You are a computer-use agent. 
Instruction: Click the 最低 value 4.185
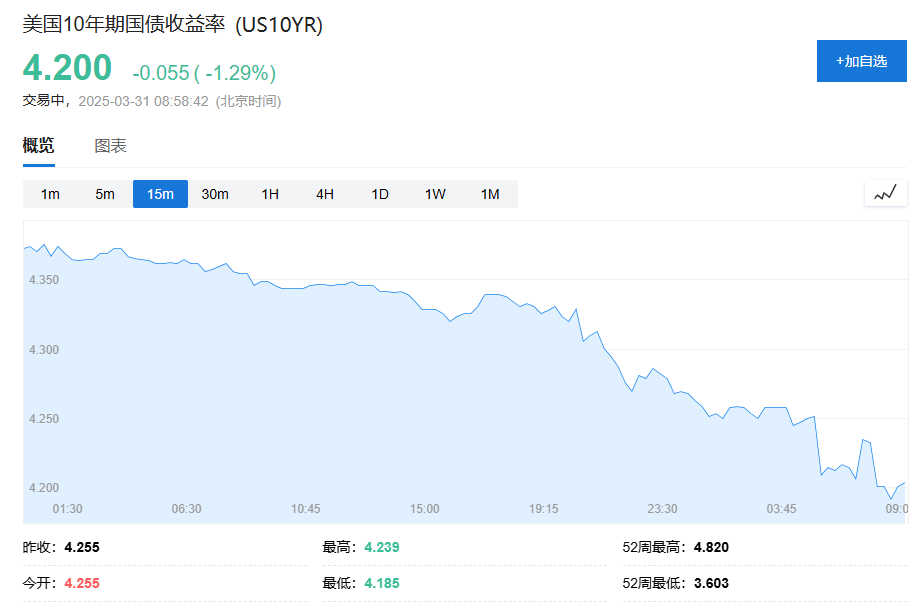[x=382, y=583]
